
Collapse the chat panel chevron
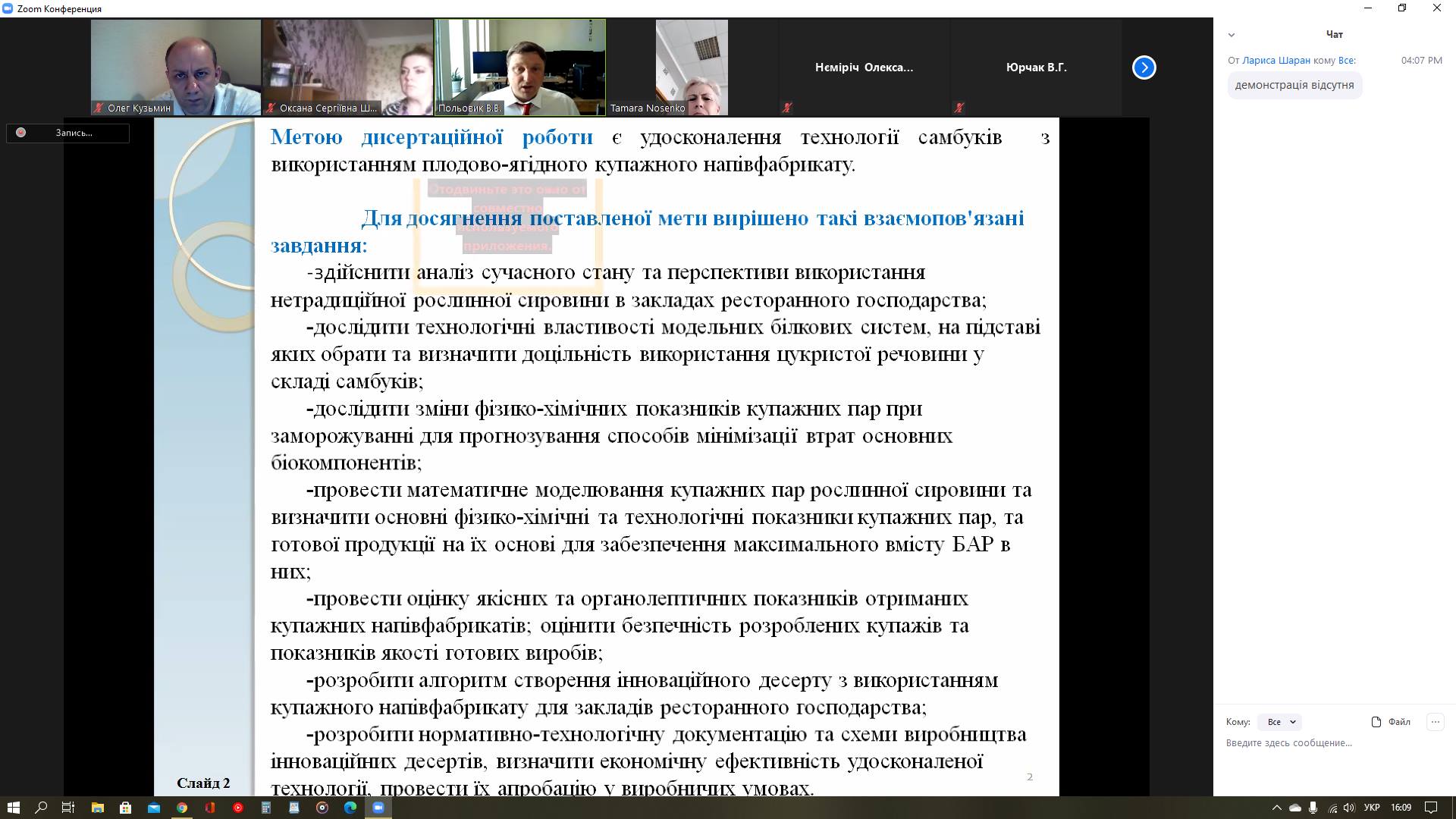click(1232, 35)
